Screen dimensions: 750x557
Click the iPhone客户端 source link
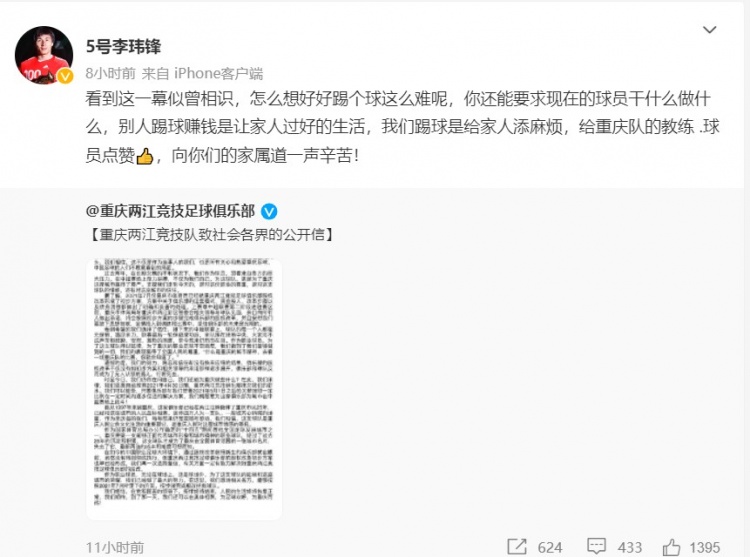pyautogui.click(x=219, y=73)
